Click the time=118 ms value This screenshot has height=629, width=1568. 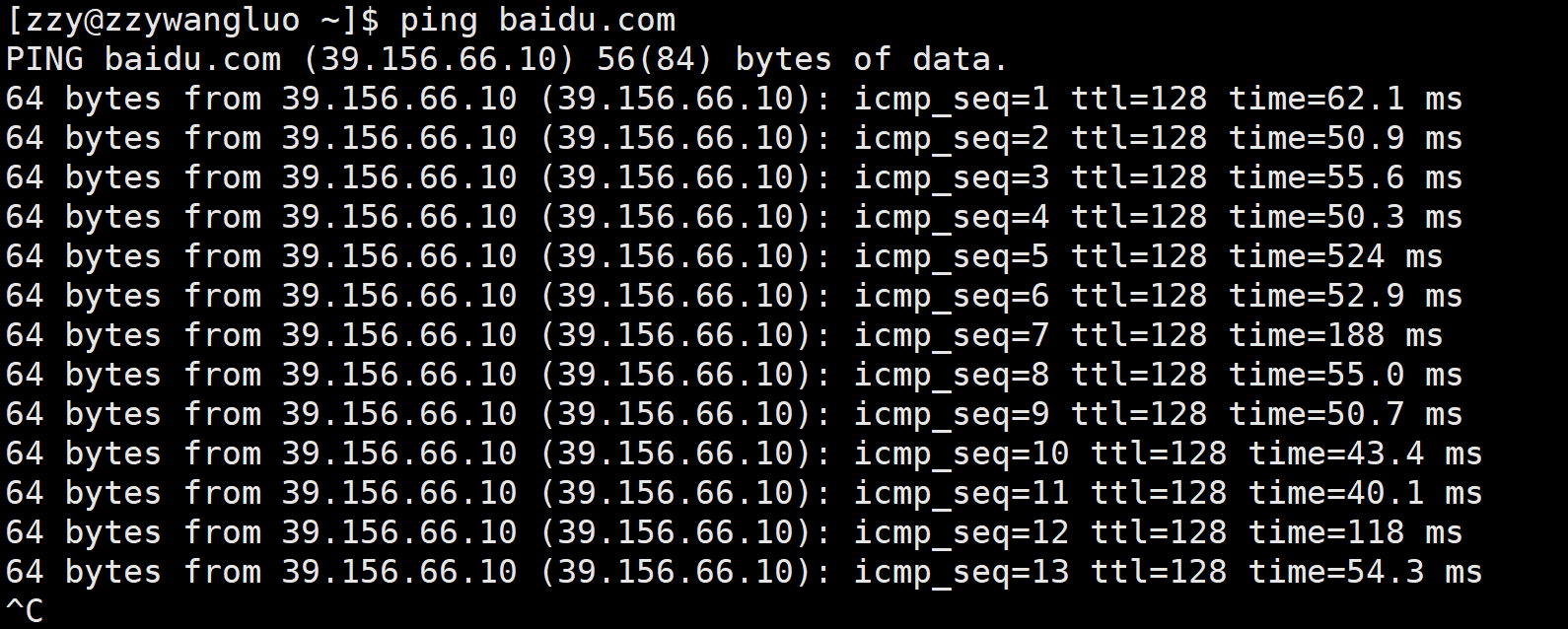(x=1355, y=534)
